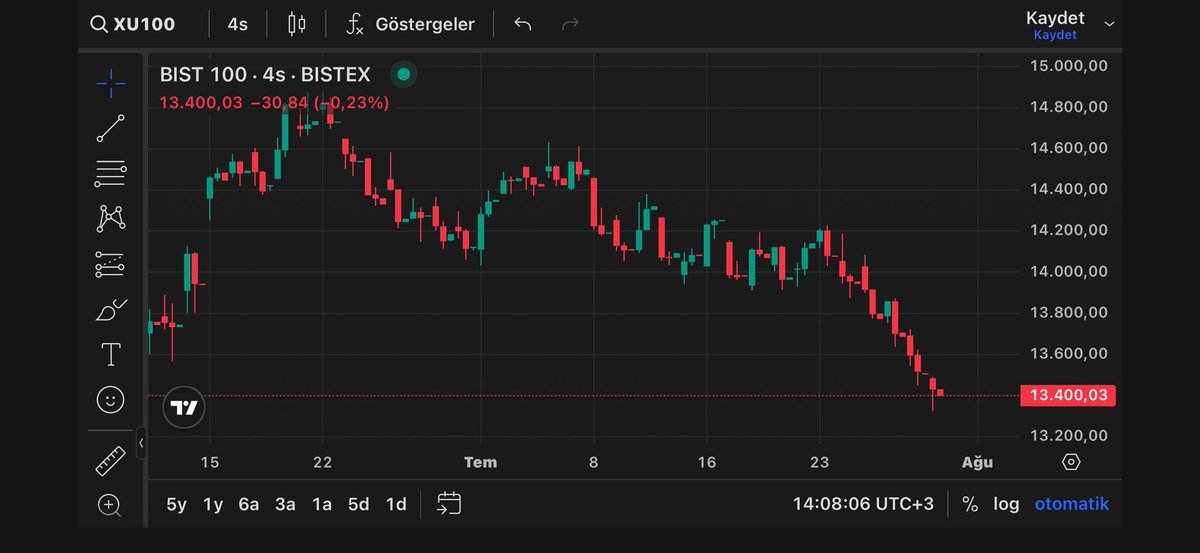This screenshot has height=553, width=1200.
Task: Click the -30,84 (-0,23%) price change text
Action: point(320,102)
